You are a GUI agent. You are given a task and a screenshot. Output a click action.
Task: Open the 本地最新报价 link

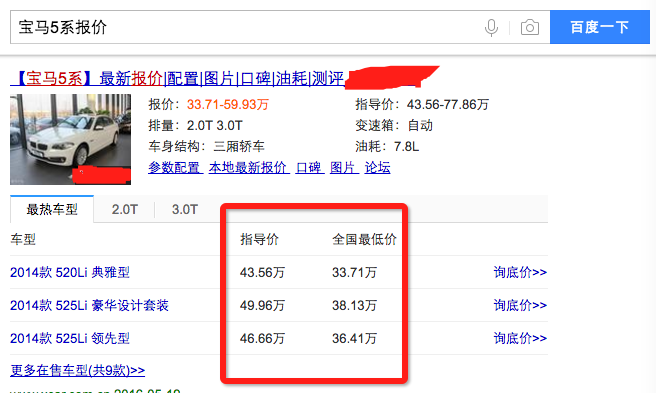click(x=249, y=167)
